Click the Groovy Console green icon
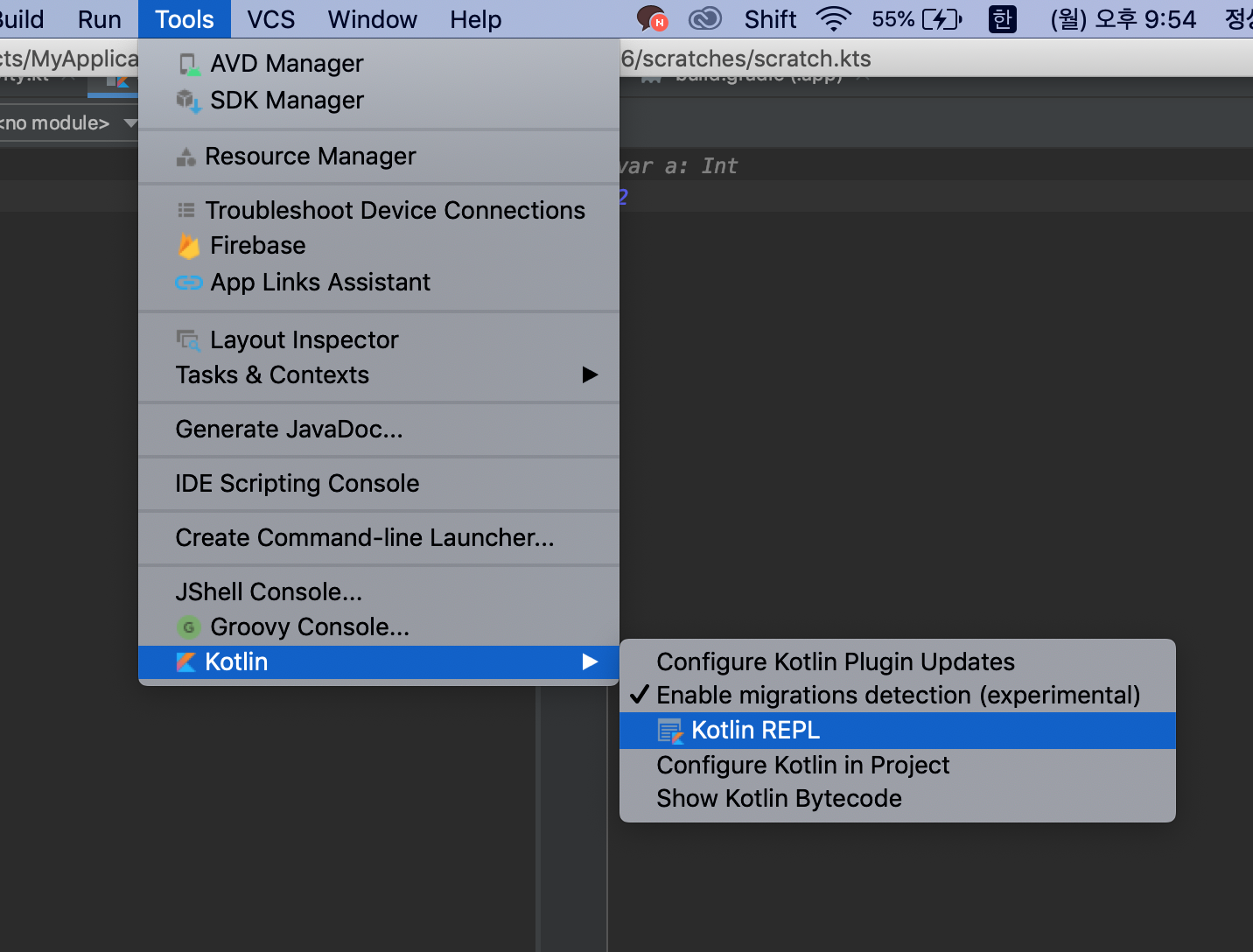Screen dimensions: 1253x952 (x=188, y=627)
